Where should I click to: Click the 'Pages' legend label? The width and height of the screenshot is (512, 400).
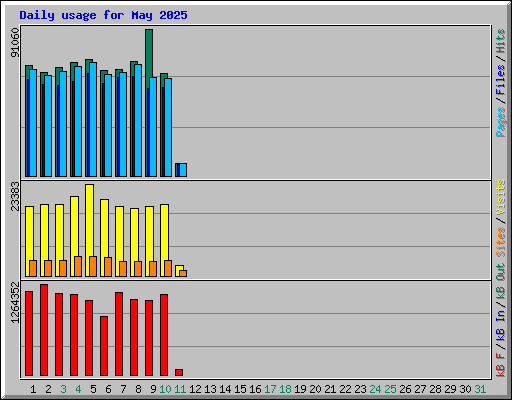coord(500,122)
